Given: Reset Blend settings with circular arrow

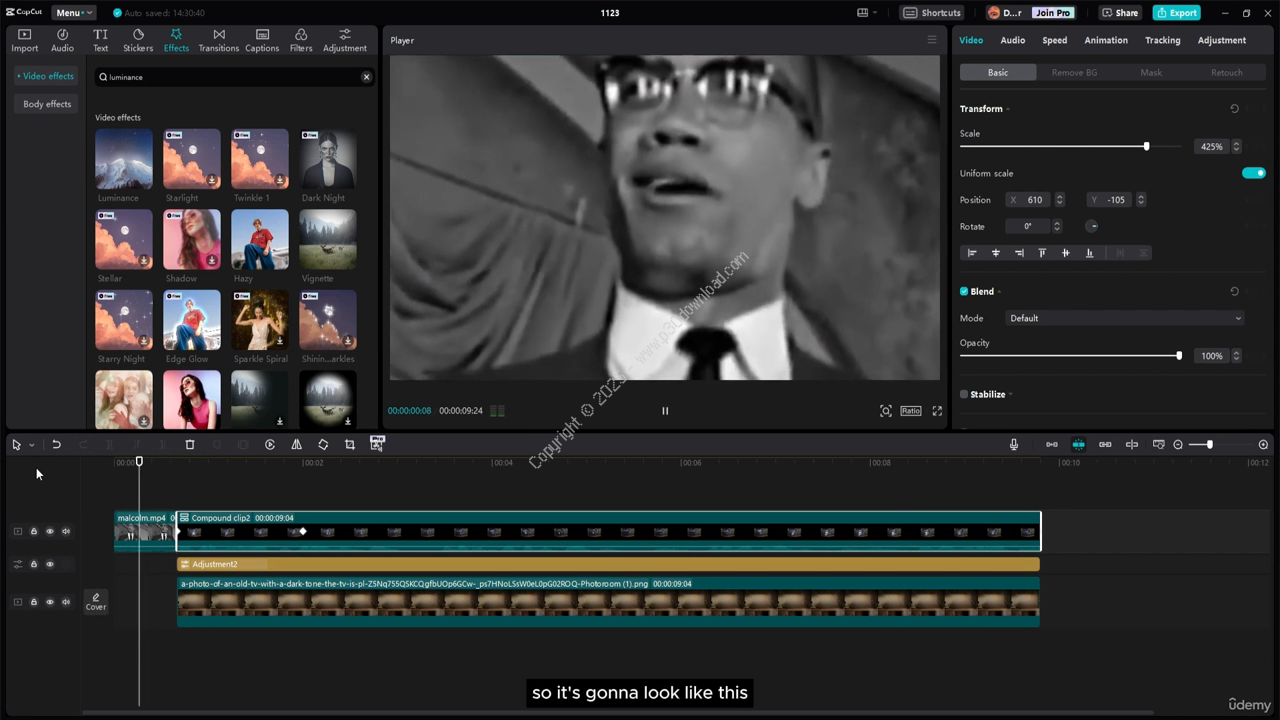Looking at the screenshot, I should tap(1234, 292).
